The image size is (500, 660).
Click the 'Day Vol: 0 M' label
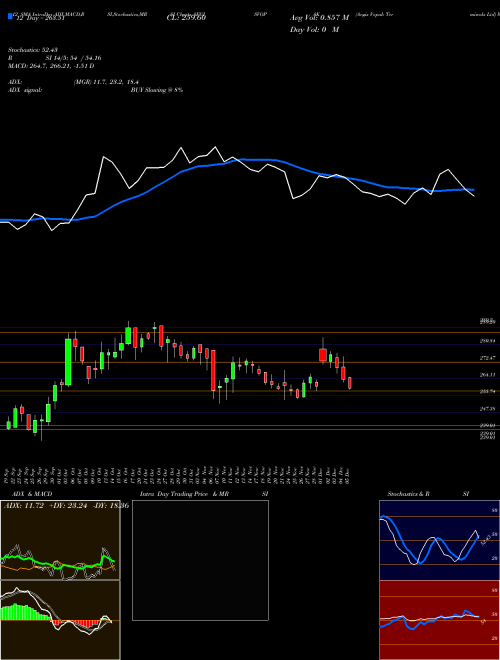click(314, 30)
